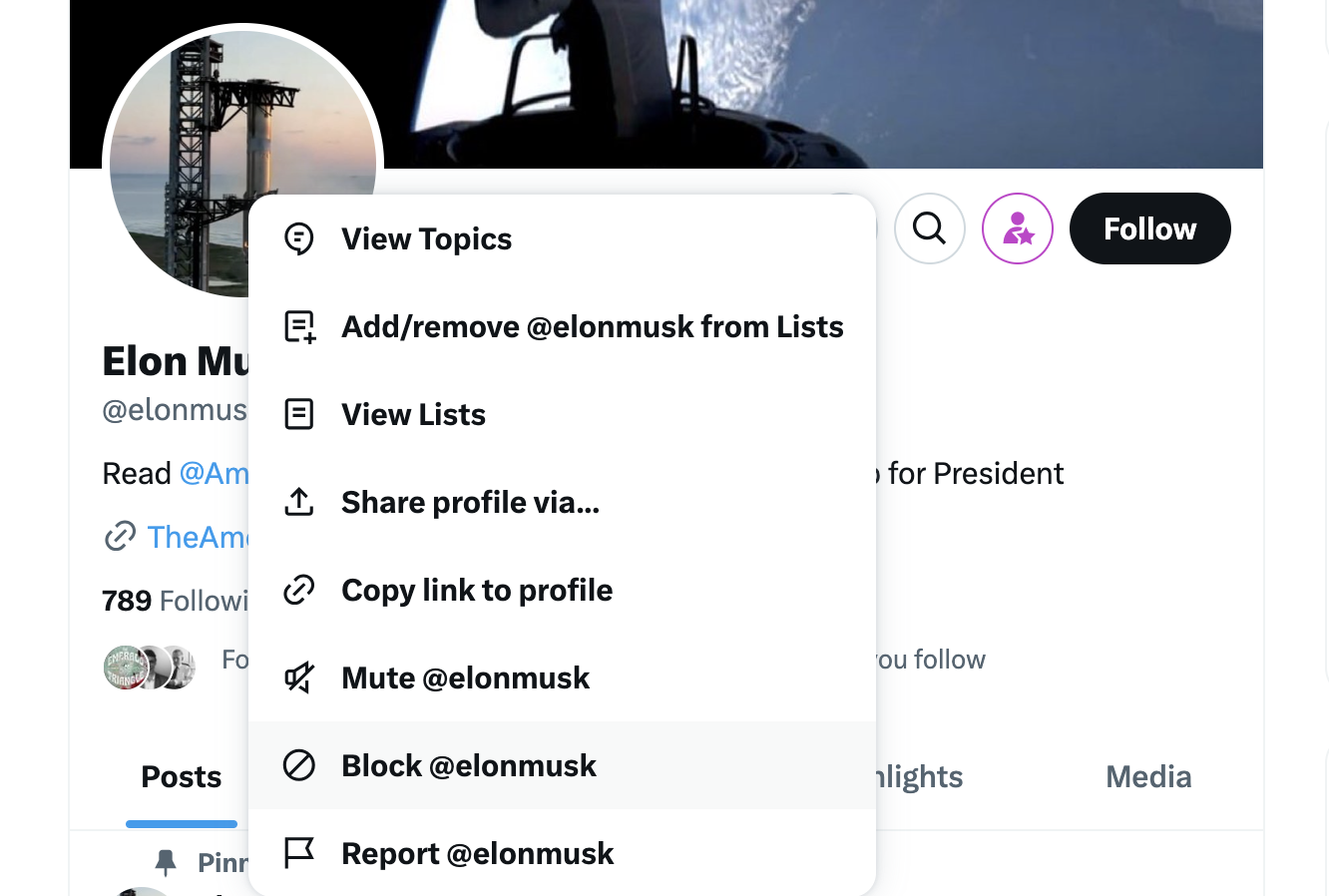The width and height of the screenshot is (1329, 896).
Task: Choose Share profile via… option
Action: (562, 502)
